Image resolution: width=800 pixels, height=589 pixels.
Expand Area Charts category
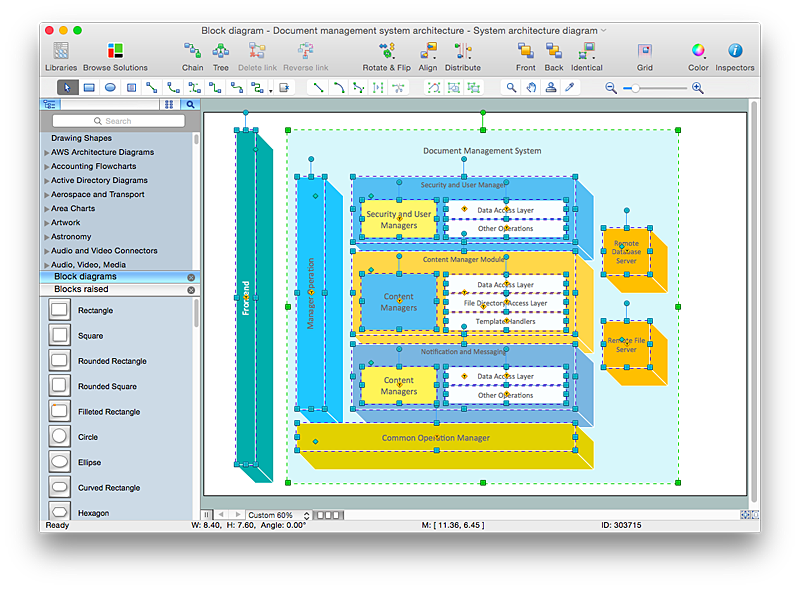[46, 209]
